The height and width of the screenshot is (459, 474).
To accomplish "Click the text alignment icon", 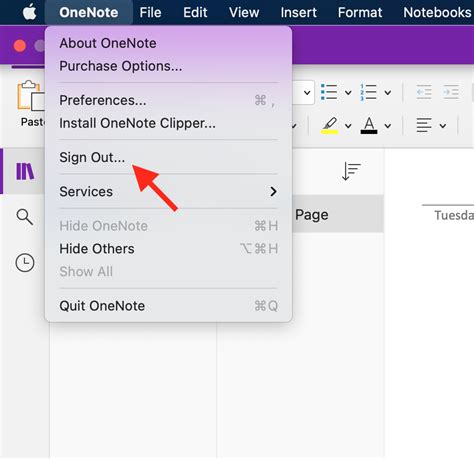I will click(x=424, y=125).
